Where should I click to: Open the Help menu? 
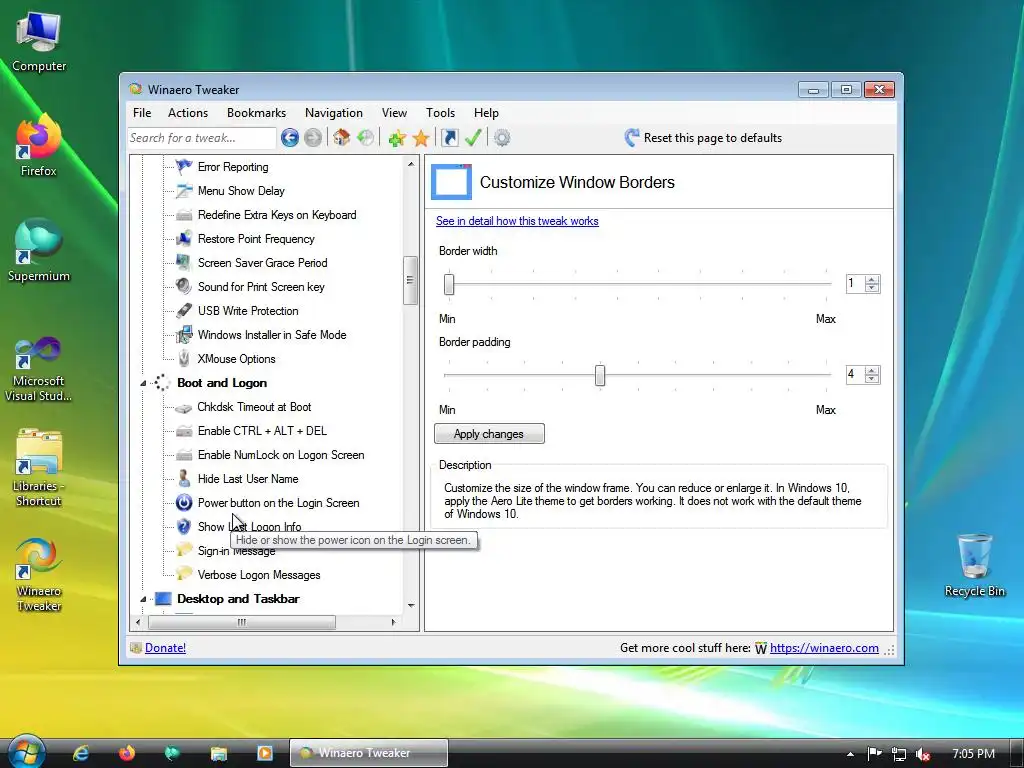(x=486, y=113)
